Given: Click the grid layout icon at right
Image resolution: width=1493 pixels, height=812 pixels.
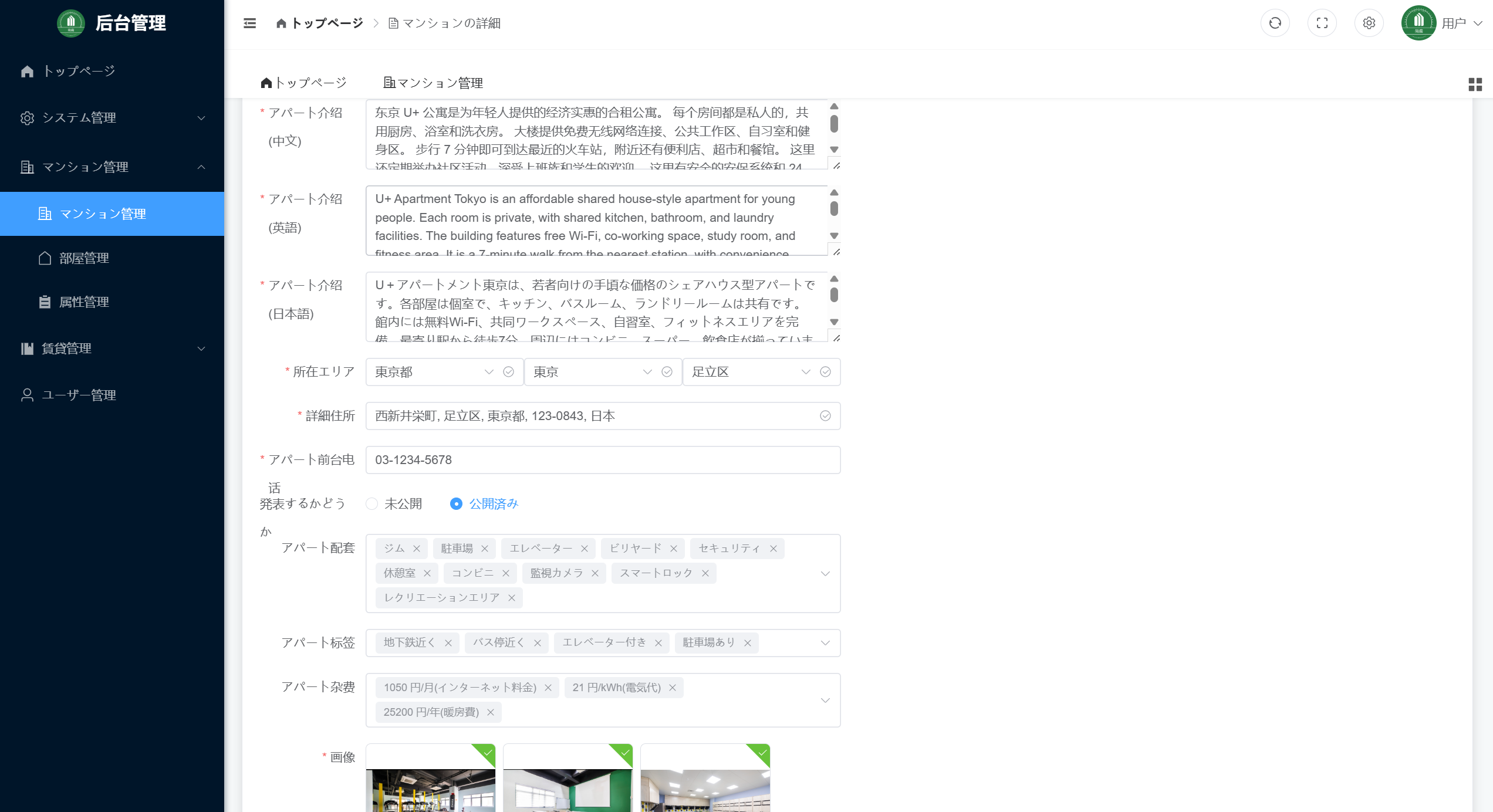Looking at the screenshot, I should 1475,84.
